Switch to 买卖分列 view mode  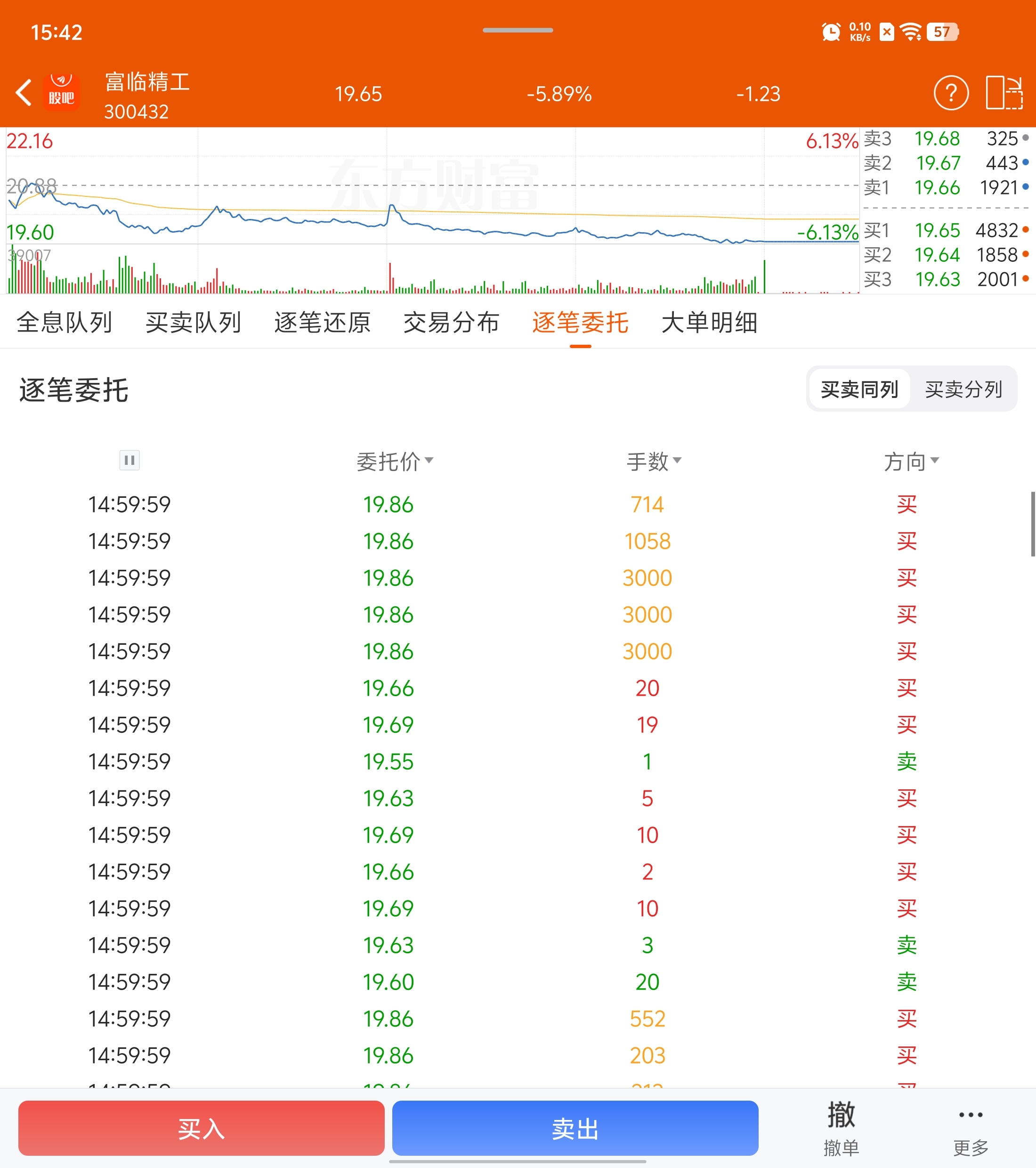pyautogui.click(x=963, y=389)
